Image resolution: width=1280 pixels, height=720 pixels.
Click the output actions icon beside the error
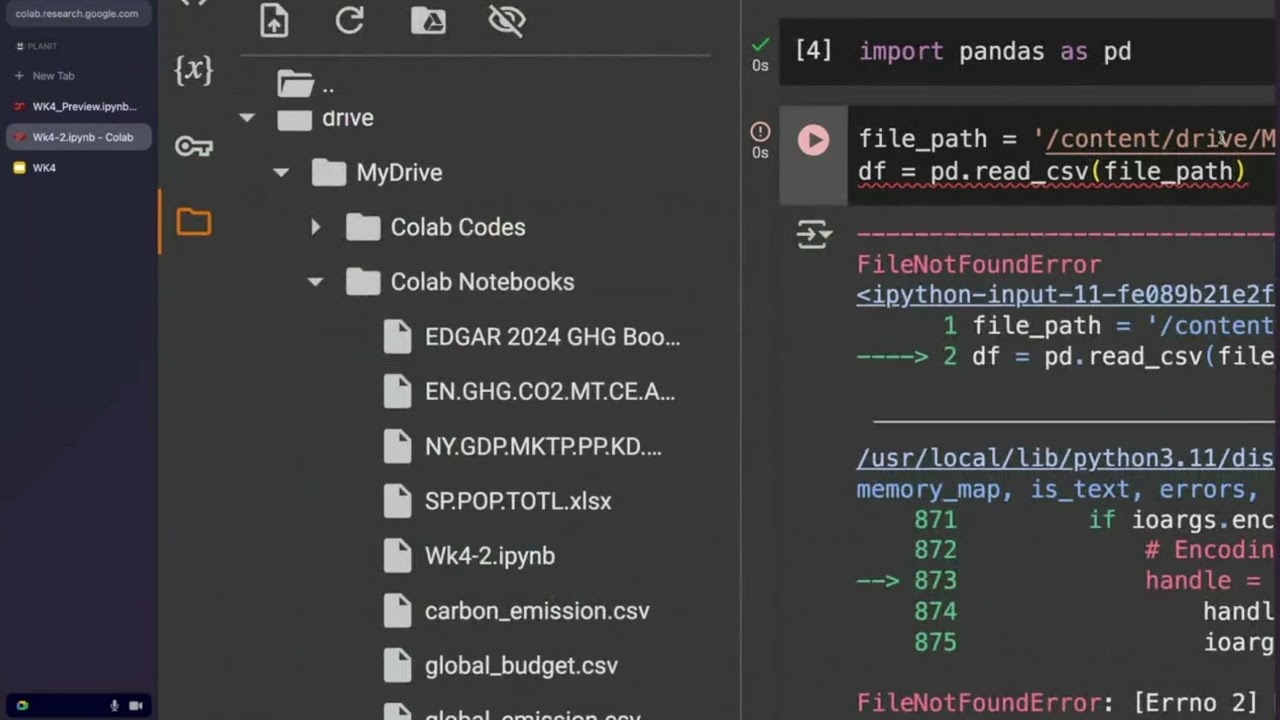[x=814, y=235]
